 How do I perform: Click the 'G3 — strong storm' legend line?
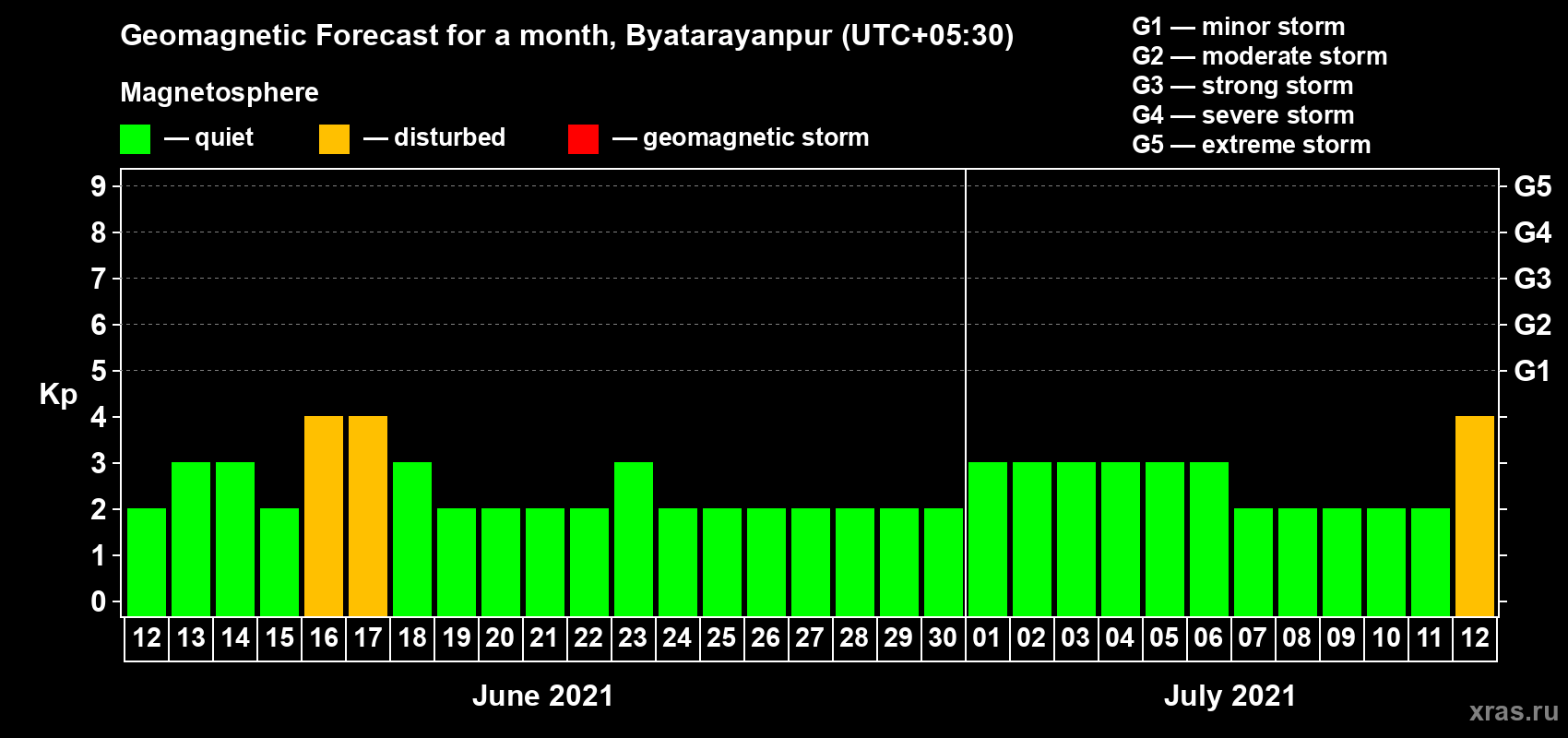pos(1242,86)
